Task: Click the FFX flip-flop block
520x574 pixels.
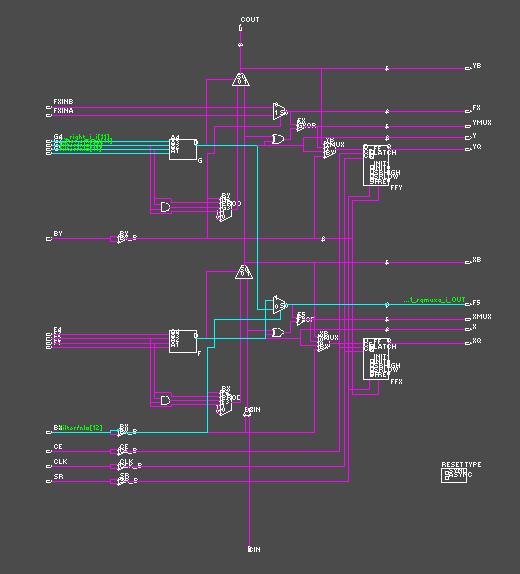Action: pyautogui.click(x=376, y=359)
